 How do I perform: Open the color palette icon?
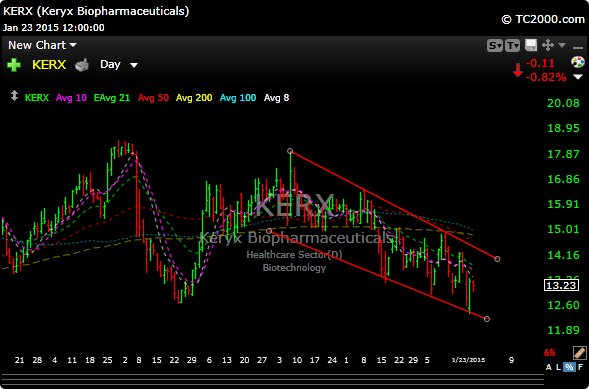point(578,62)
